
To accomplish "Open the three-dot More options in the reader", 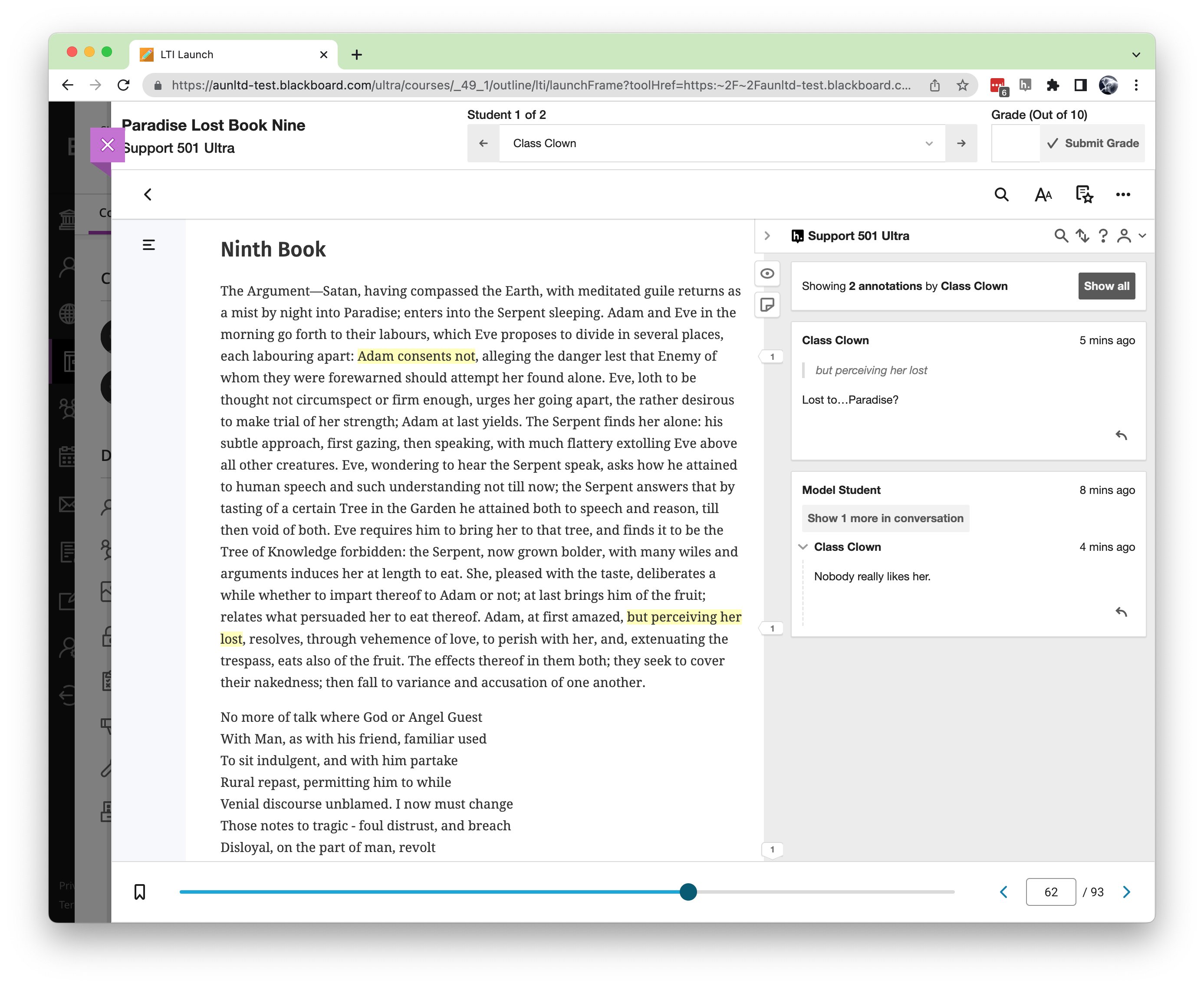I will (1123, 194).
